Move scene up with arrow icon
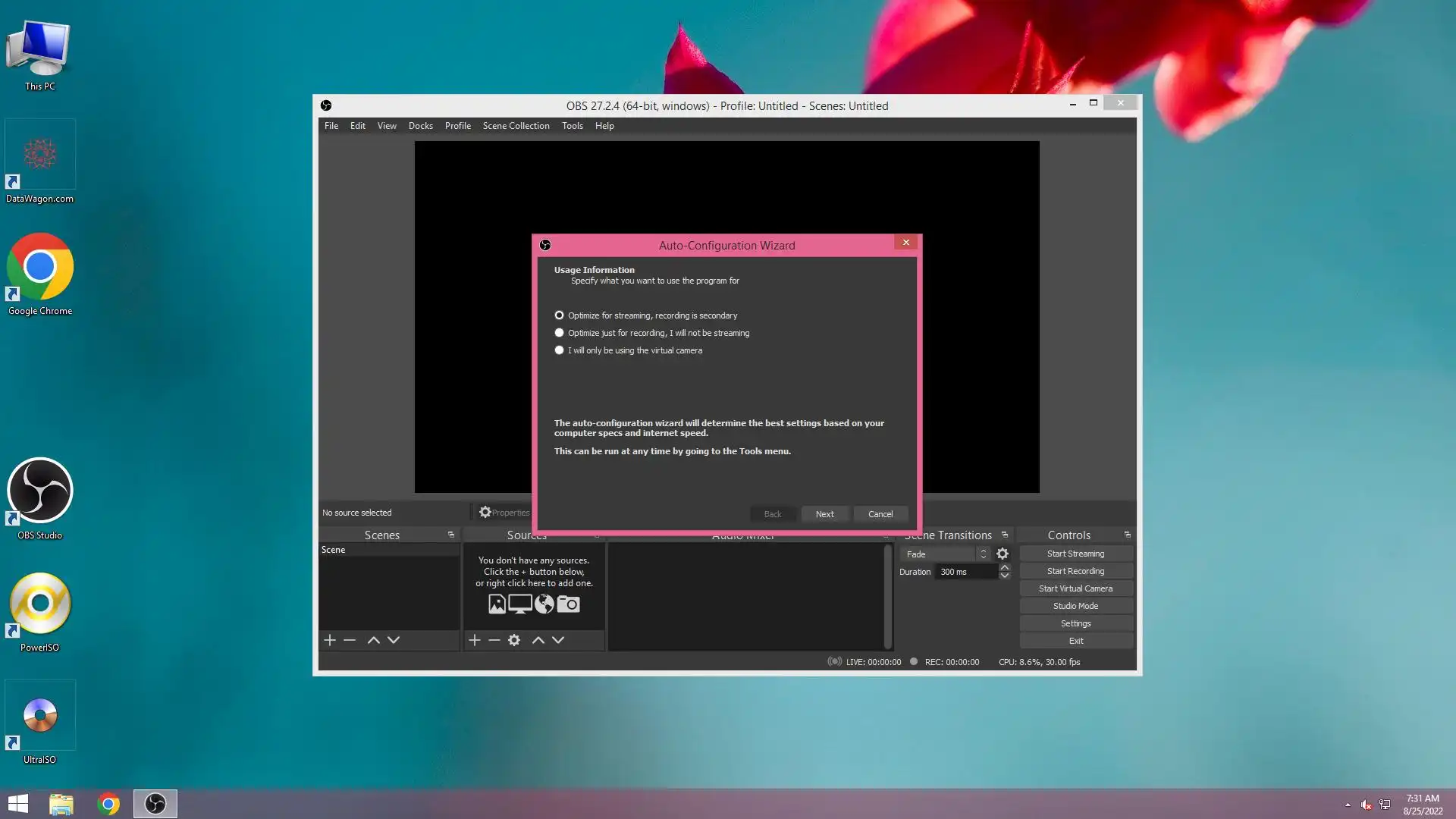 tap(374, 640)
